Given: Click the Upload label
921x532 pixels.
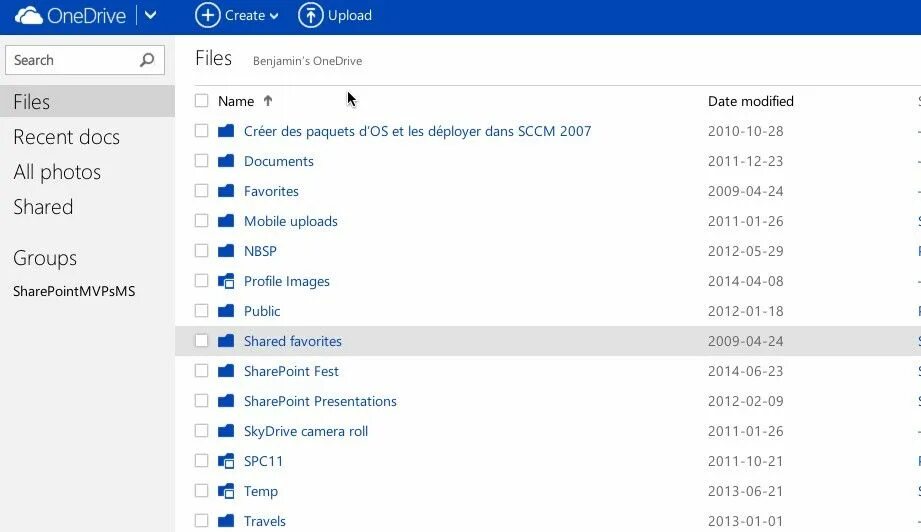Looking at the screenshot, I should coord(349,15).
